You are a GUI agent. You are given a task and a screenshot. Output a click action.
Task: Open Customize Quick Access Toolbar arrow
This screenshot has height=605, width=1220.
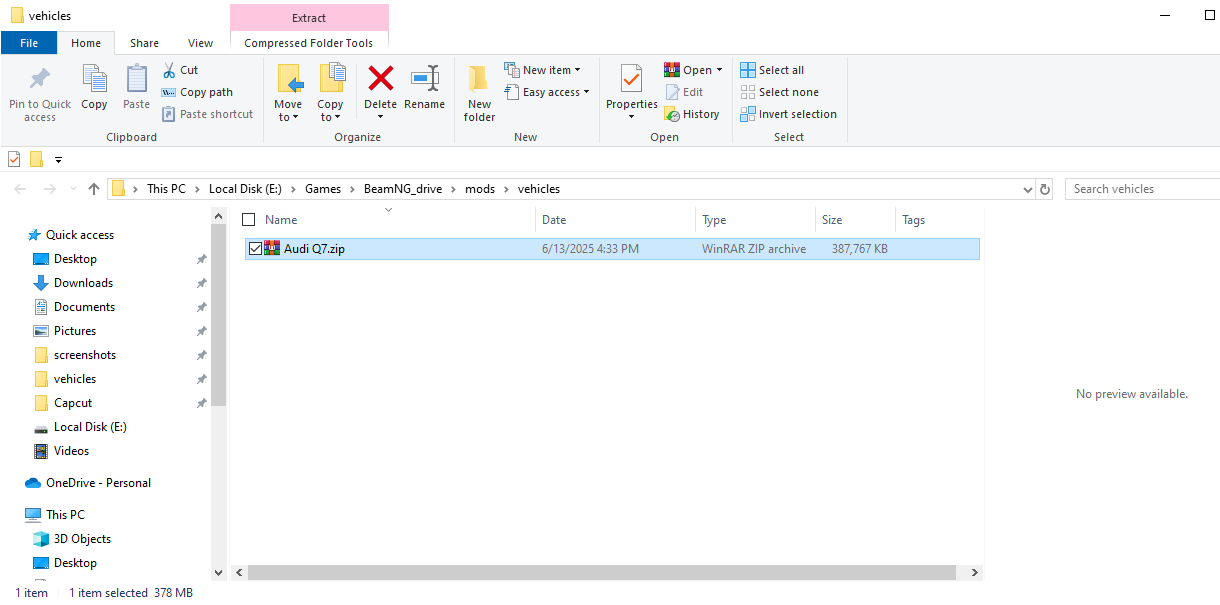(59, 159)
